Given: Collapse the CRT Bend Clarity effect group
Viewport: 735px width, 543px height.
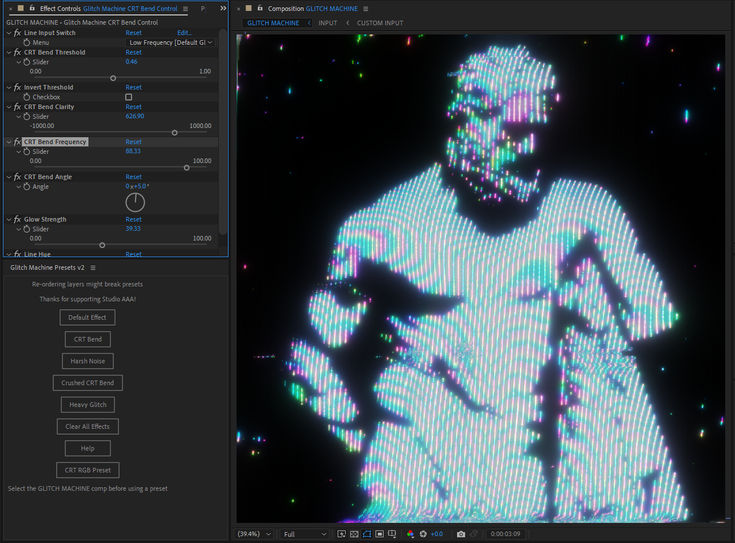Looking at the screenshot, I should (9, 107).
